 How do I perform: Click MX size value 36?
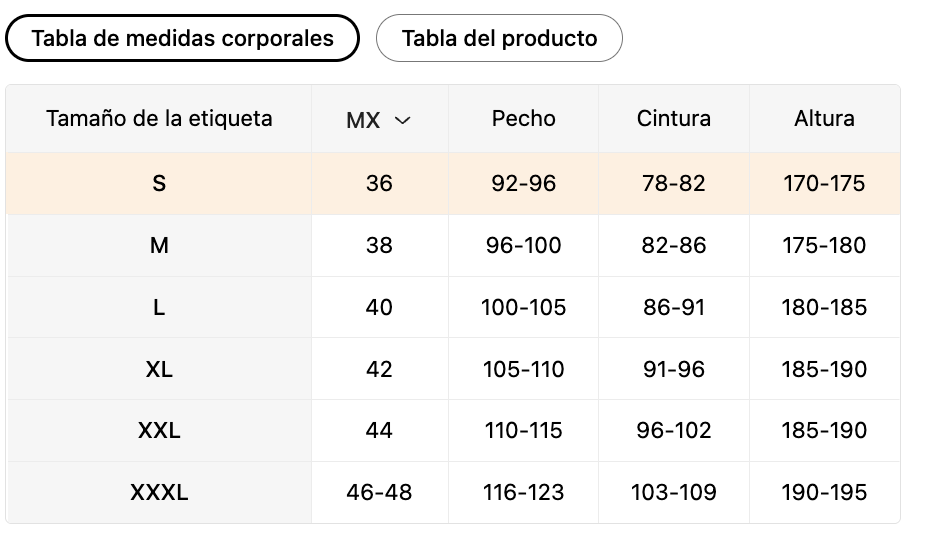(379, 184)
